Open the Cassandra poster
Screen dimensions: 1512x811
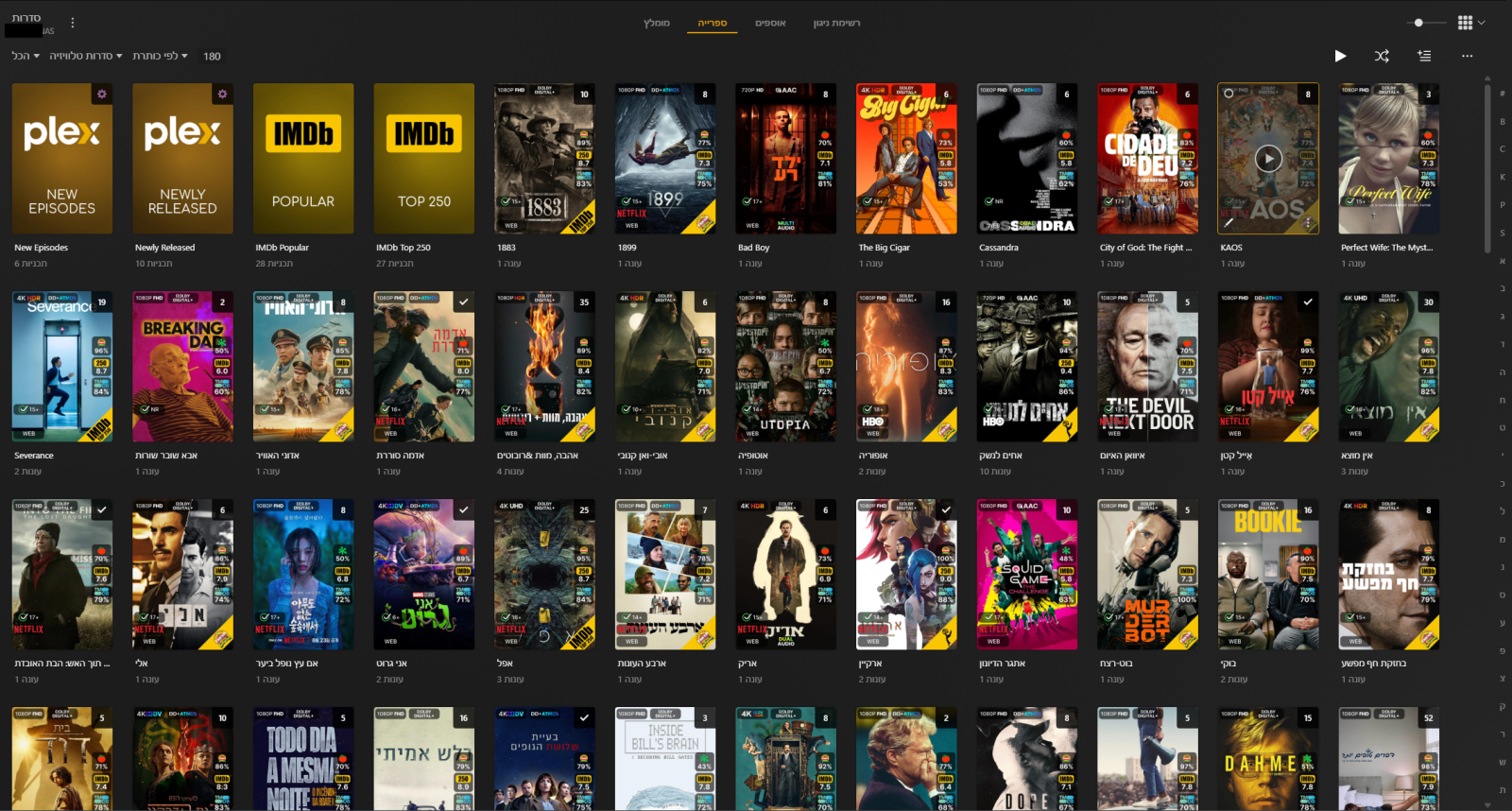pos(1027,158)
